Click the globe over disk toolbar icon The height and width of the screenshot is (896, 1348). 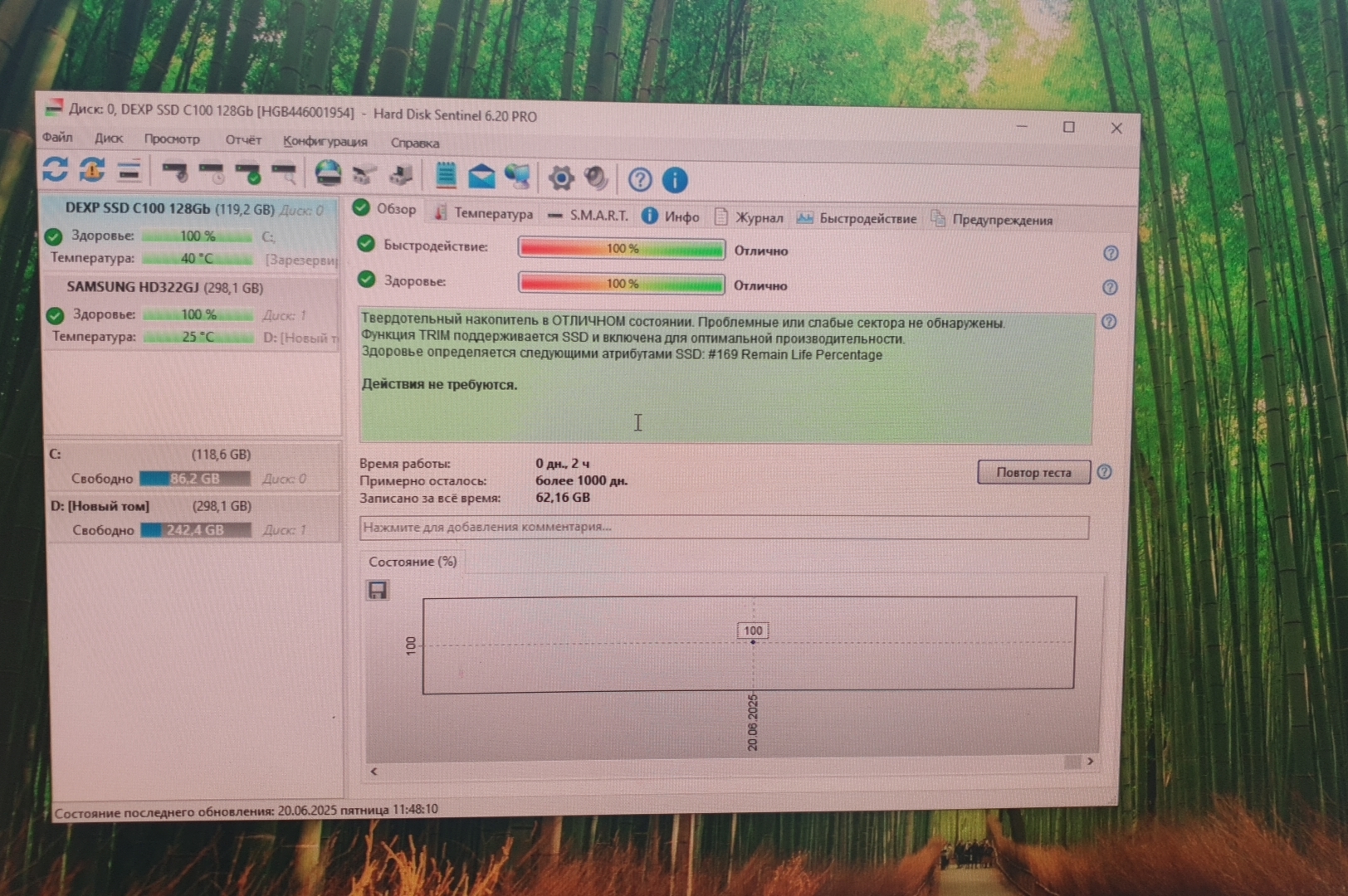[328, 174]
